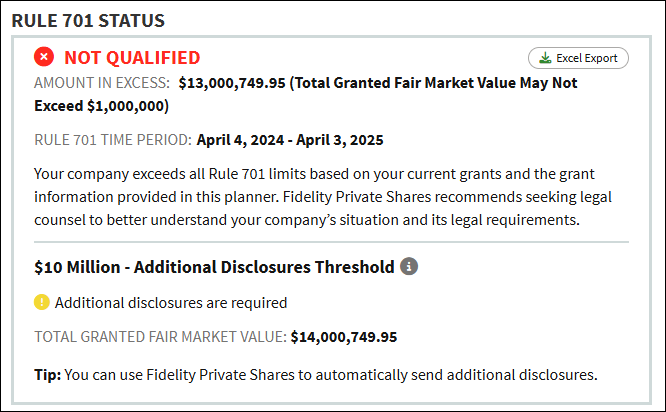
Task: Click the AMOUNT IN EXCESS label
Action: pyautogui.click(x=102, y=83)
